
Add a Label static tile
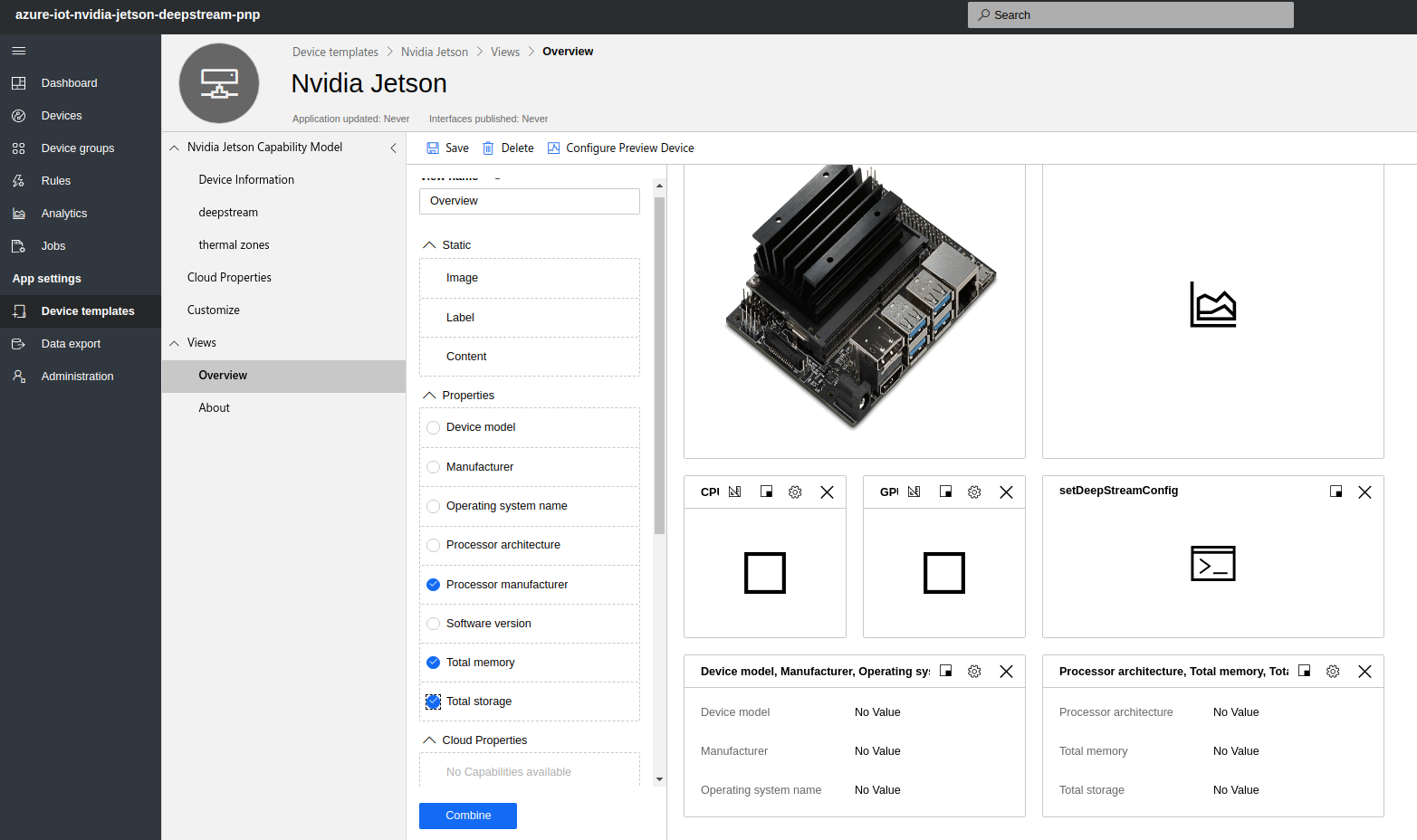pyautogui.click(x=530, y=318)
